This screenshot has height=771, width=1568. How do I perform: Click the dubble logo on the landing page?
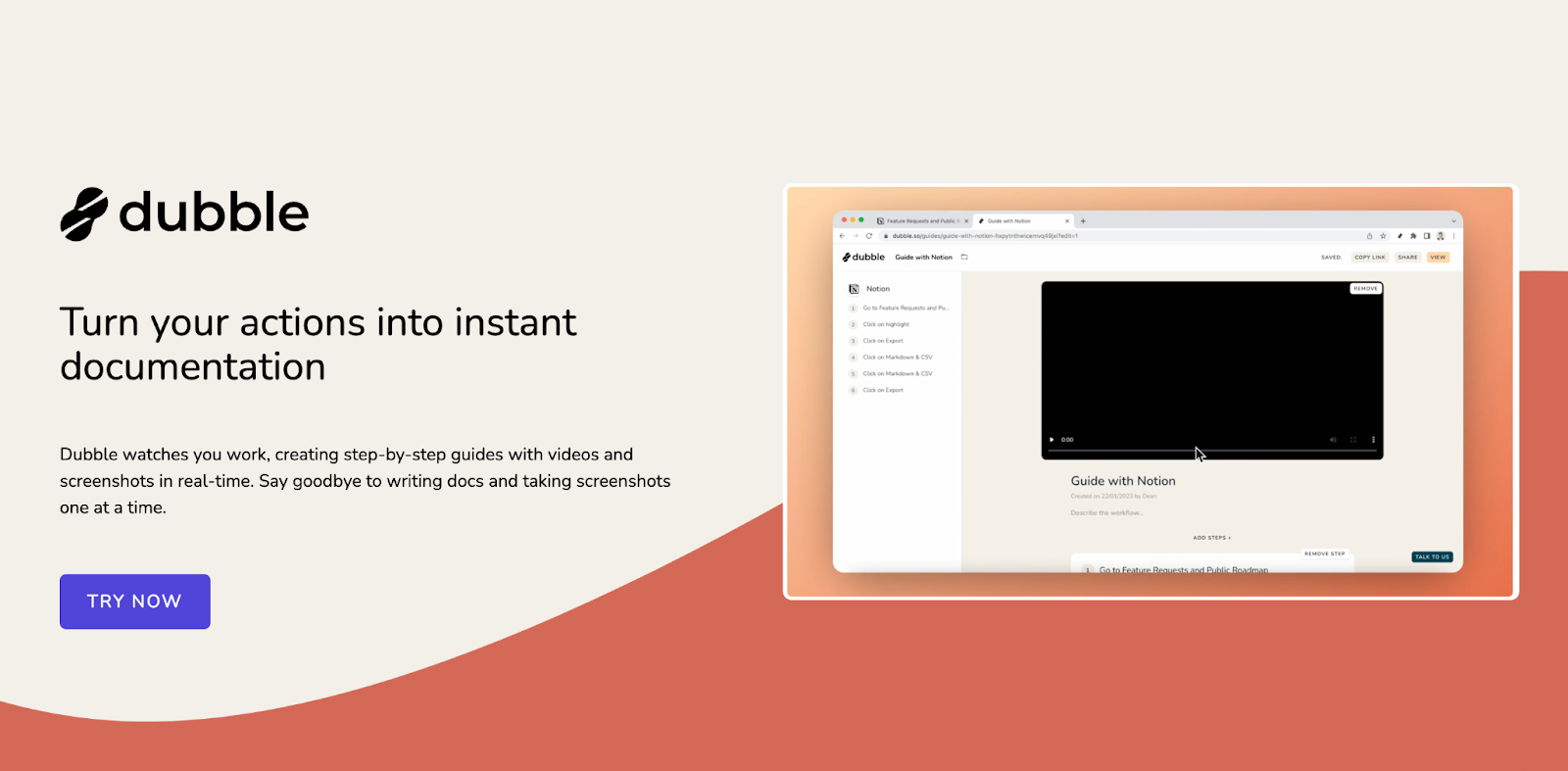184,214
